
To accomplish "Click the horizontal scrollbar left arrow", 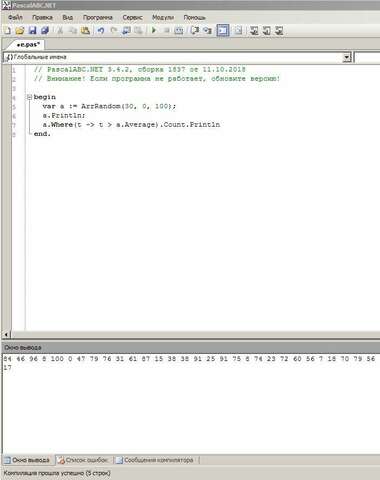I will (6, 334).
